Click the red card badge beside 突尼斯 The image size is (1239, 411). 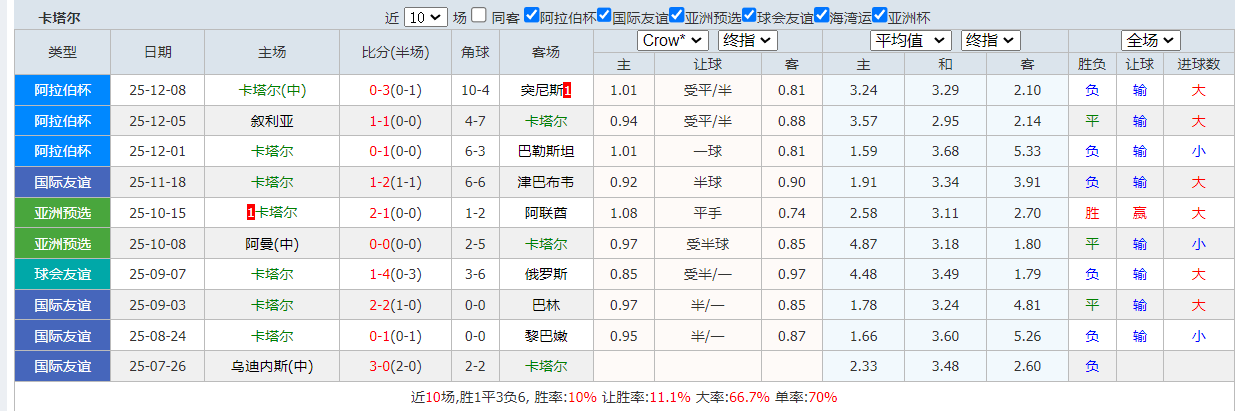(567, 90)
